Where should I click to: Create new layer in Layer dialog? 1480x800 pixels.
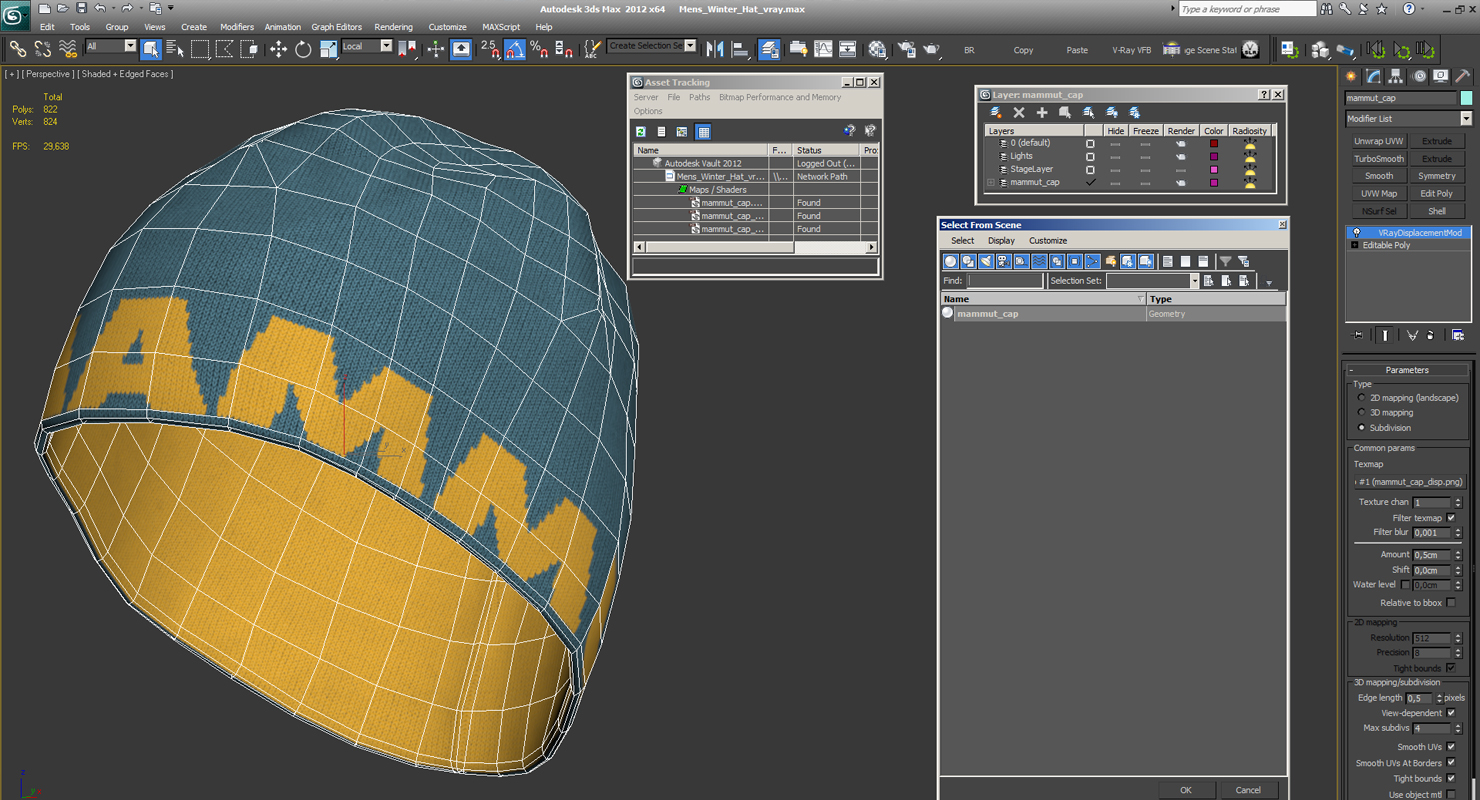pyautogui.click(x=996, y=113)
